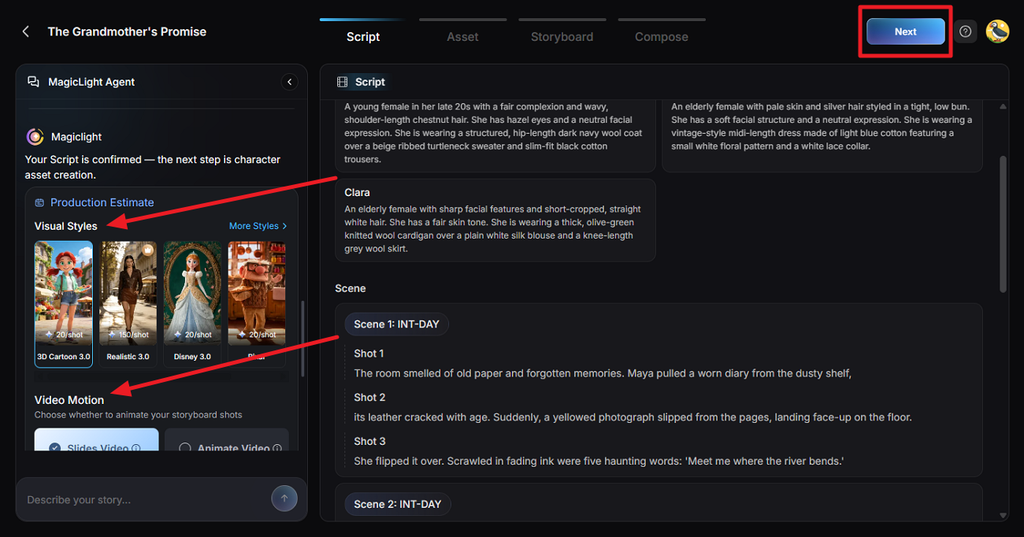Select the Animate Video option
The image size is (1024, 537).
(227, 441)
